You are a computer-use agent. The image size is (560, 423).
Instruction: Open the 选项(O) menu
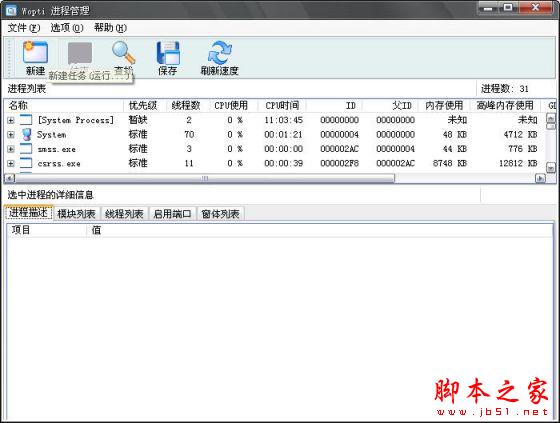click(67, 28)
